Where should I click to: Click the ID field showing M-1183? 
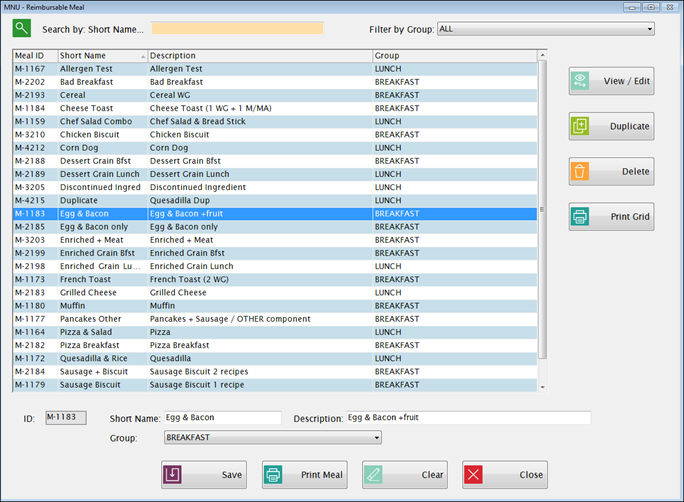pos(66,417)
